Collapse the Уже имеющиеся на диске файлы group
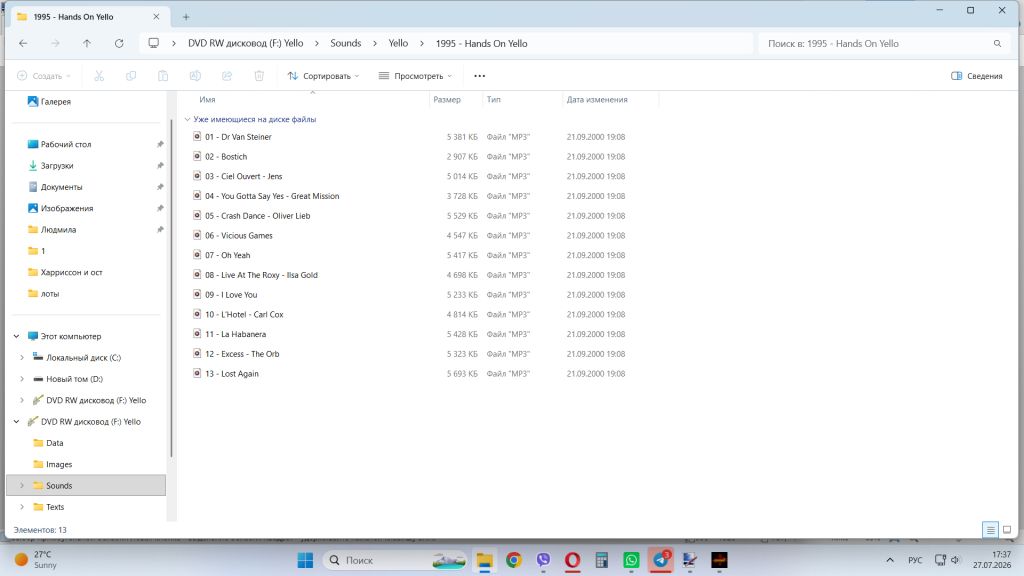 click(187, 120)
